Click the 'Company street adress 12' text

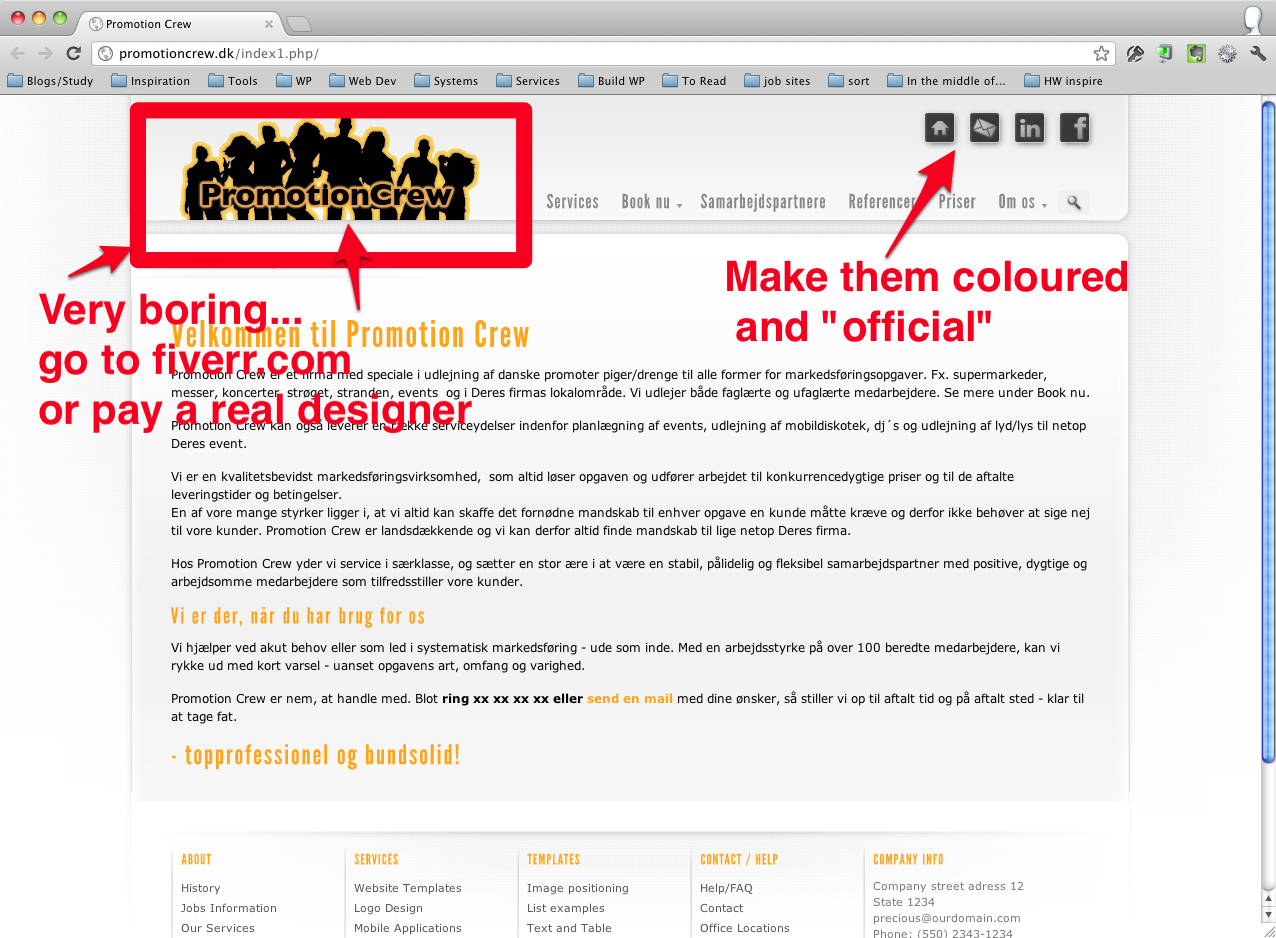[x=948, y=886]
